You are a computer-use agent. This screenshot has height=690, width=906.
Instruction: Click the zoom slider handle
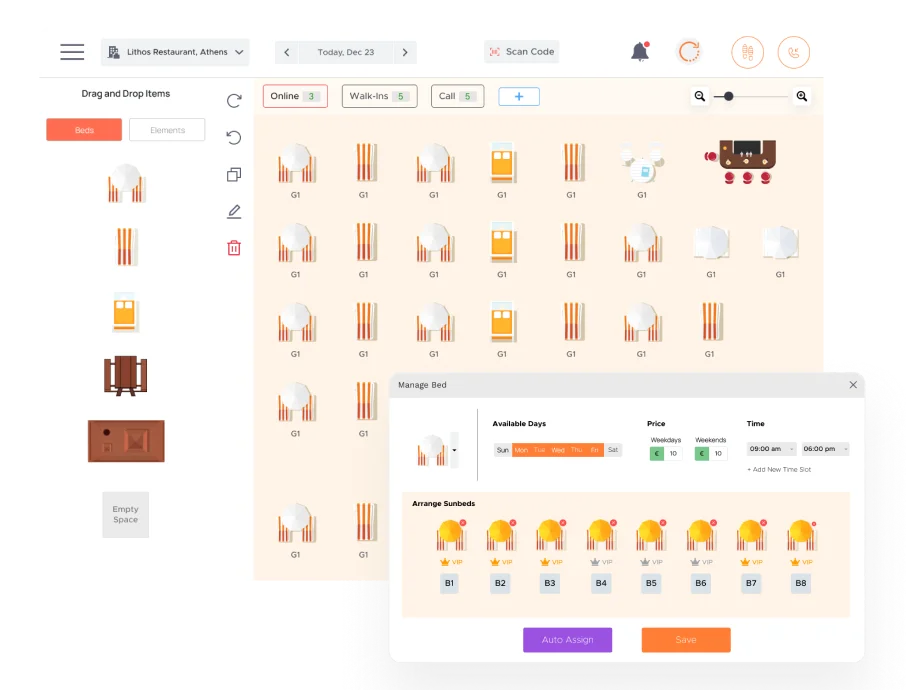[729, 96]
